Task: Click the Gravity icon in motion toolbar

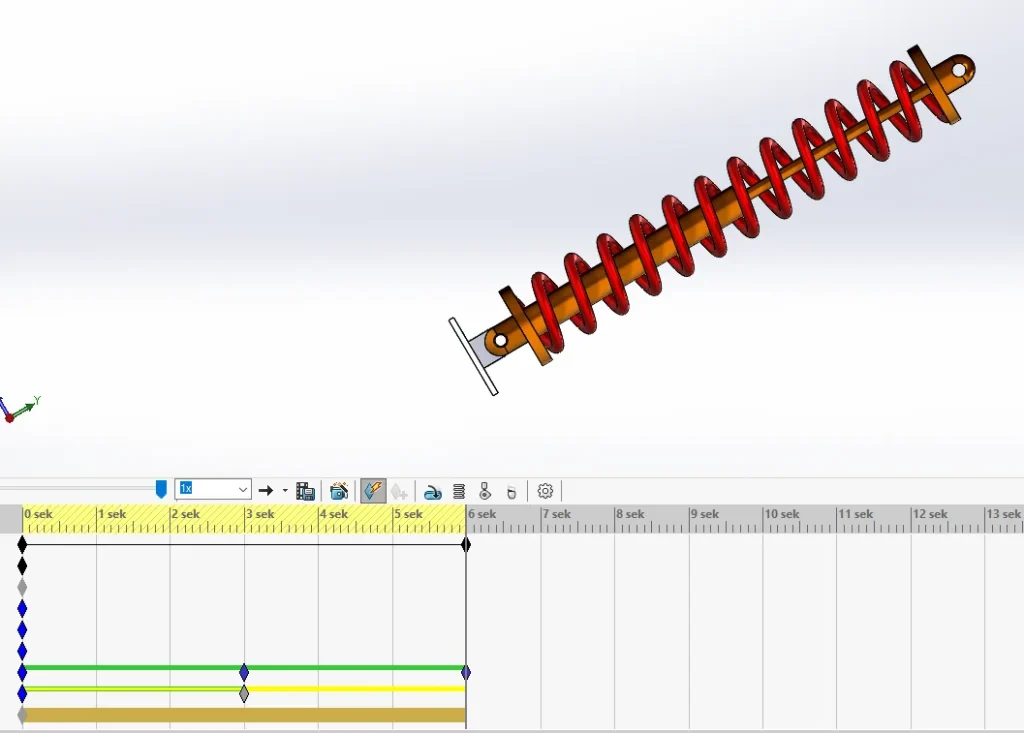Action: tap(511, 492)
